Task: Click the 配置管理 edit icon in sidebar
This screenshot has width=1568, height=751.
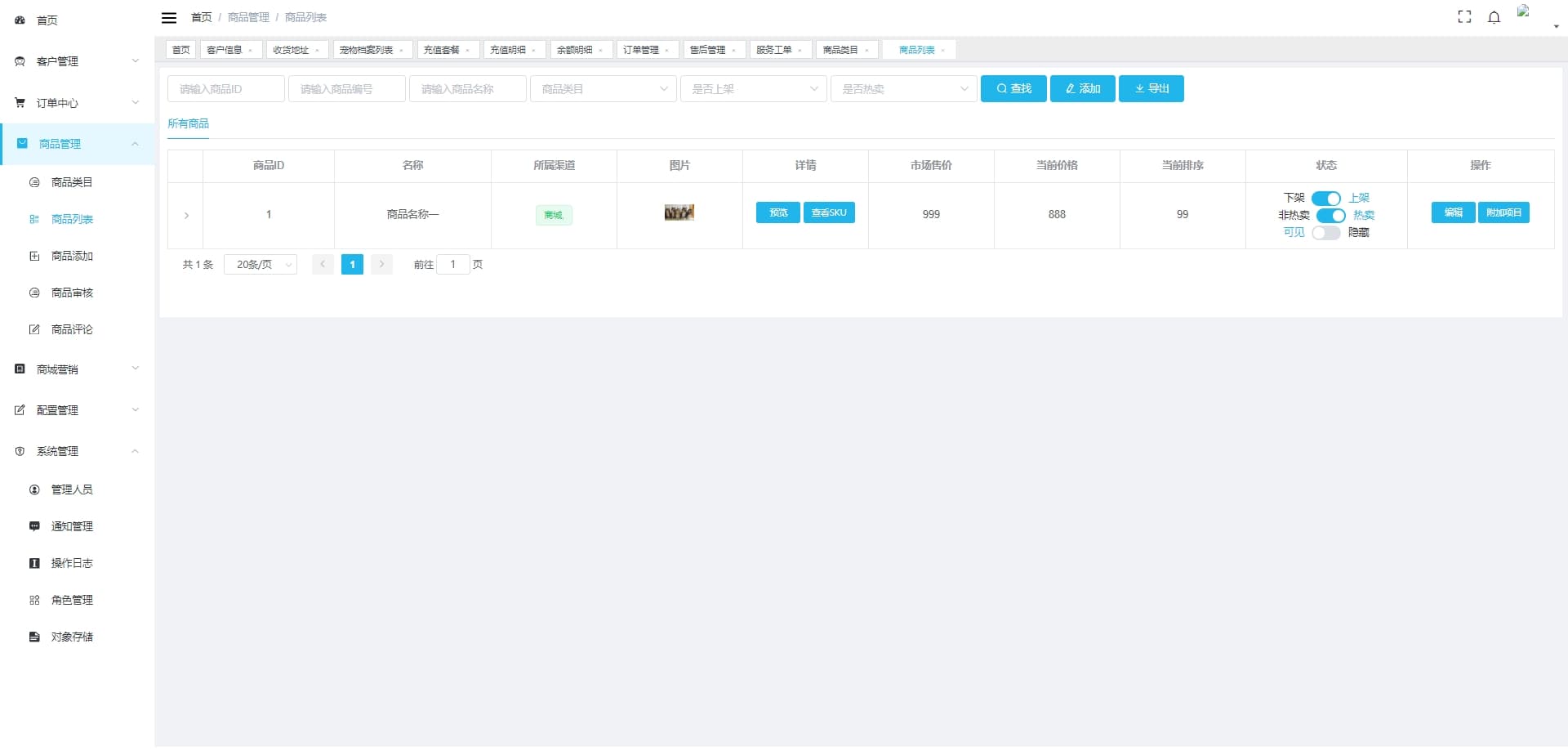Action: [20, 410]
